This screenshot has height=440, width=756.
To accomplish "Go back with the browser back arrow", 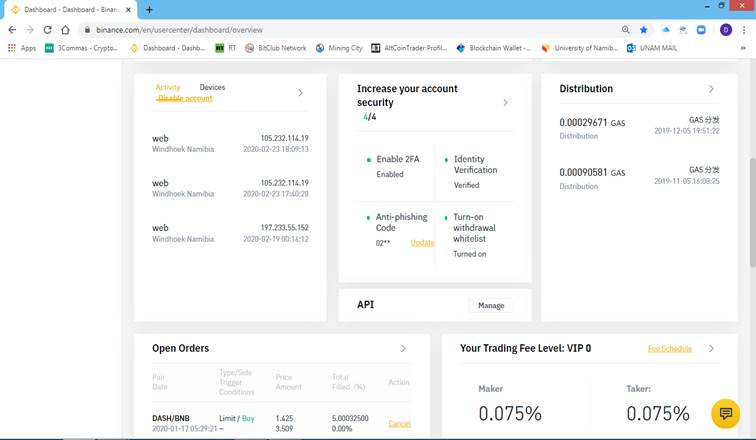I will click(12, 30).
